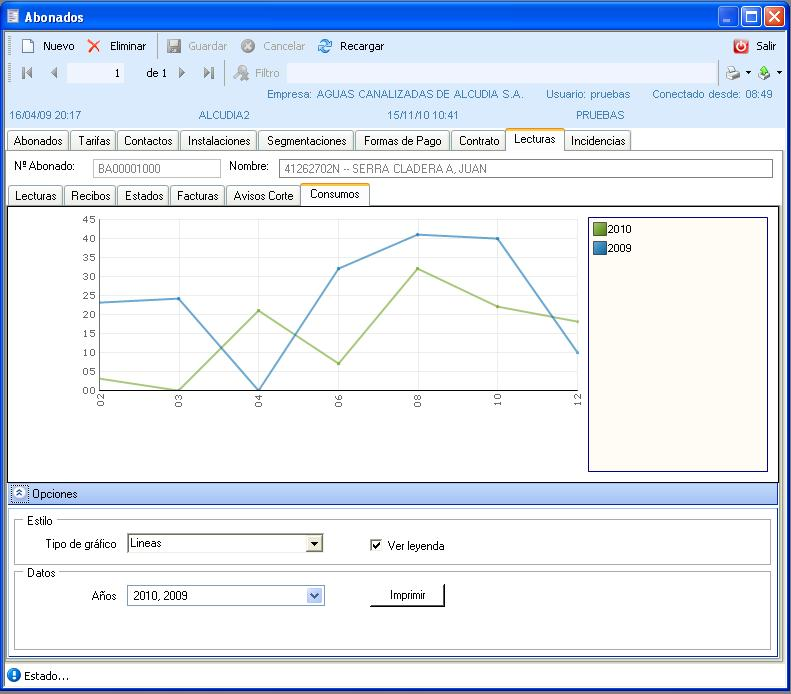Click the Filtro binoculars icon
The image size is (791, 694).
[241, 73]
